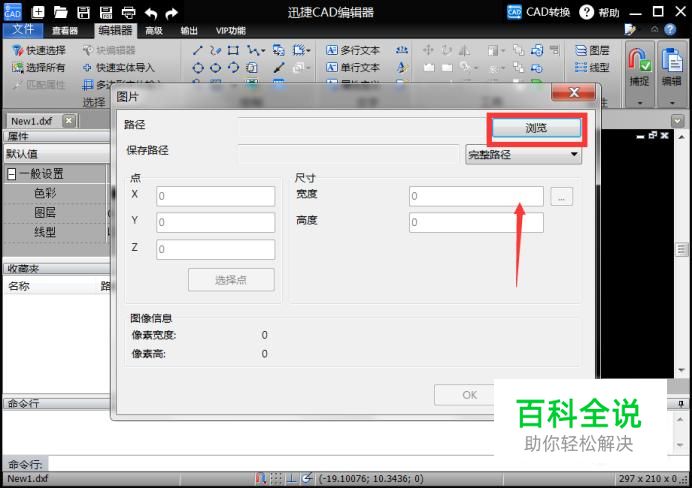Screen dimensions: 692x488
Task: Click the brush style tool icon
Action: 278,68
